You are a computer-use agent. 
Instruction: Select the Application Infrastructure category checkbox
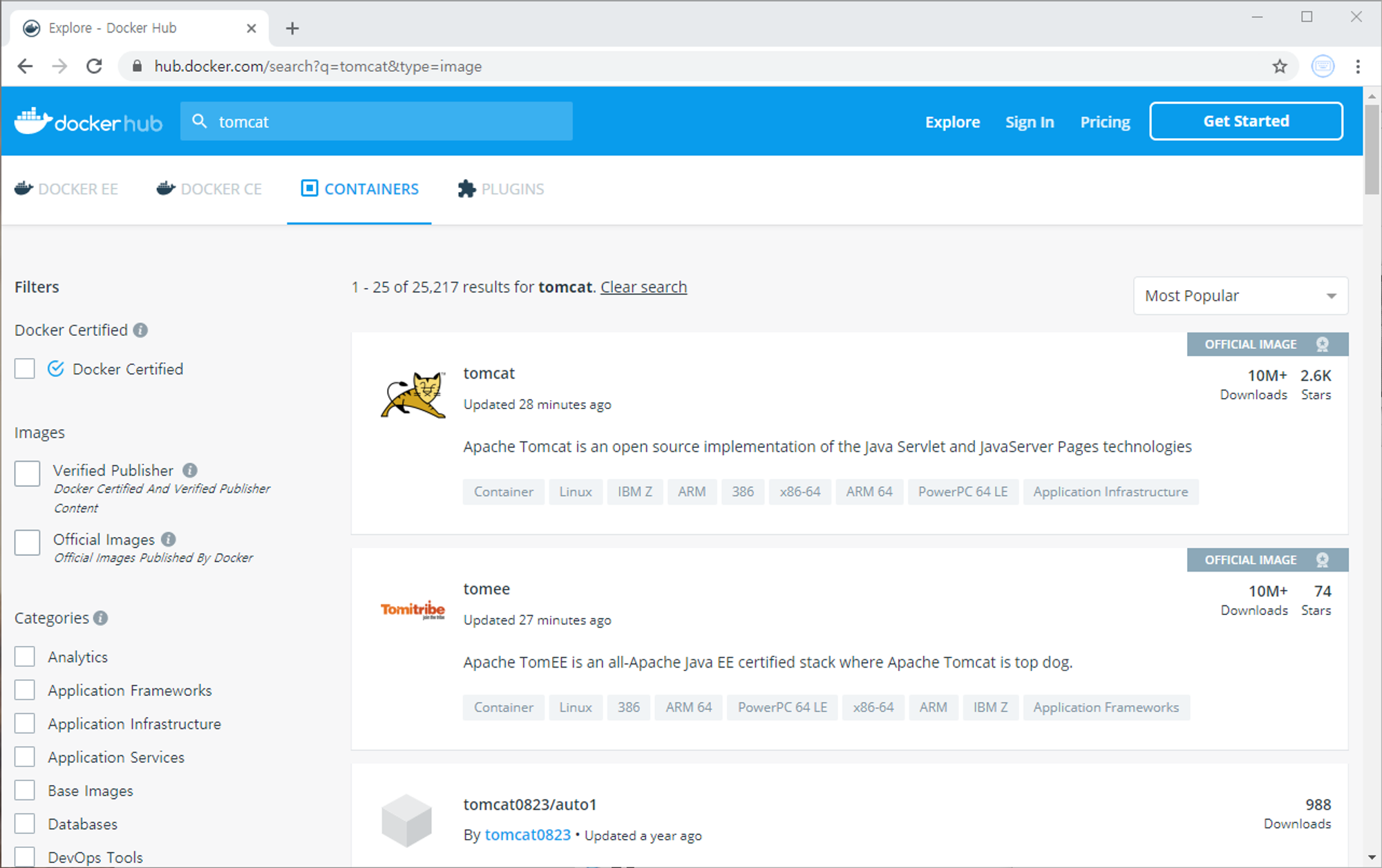[25, 724]
